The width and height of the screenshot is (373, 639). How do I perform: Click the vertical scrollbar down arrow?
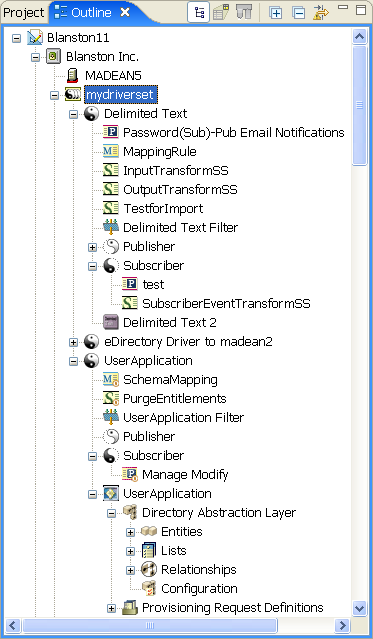(x=359, y=609)
